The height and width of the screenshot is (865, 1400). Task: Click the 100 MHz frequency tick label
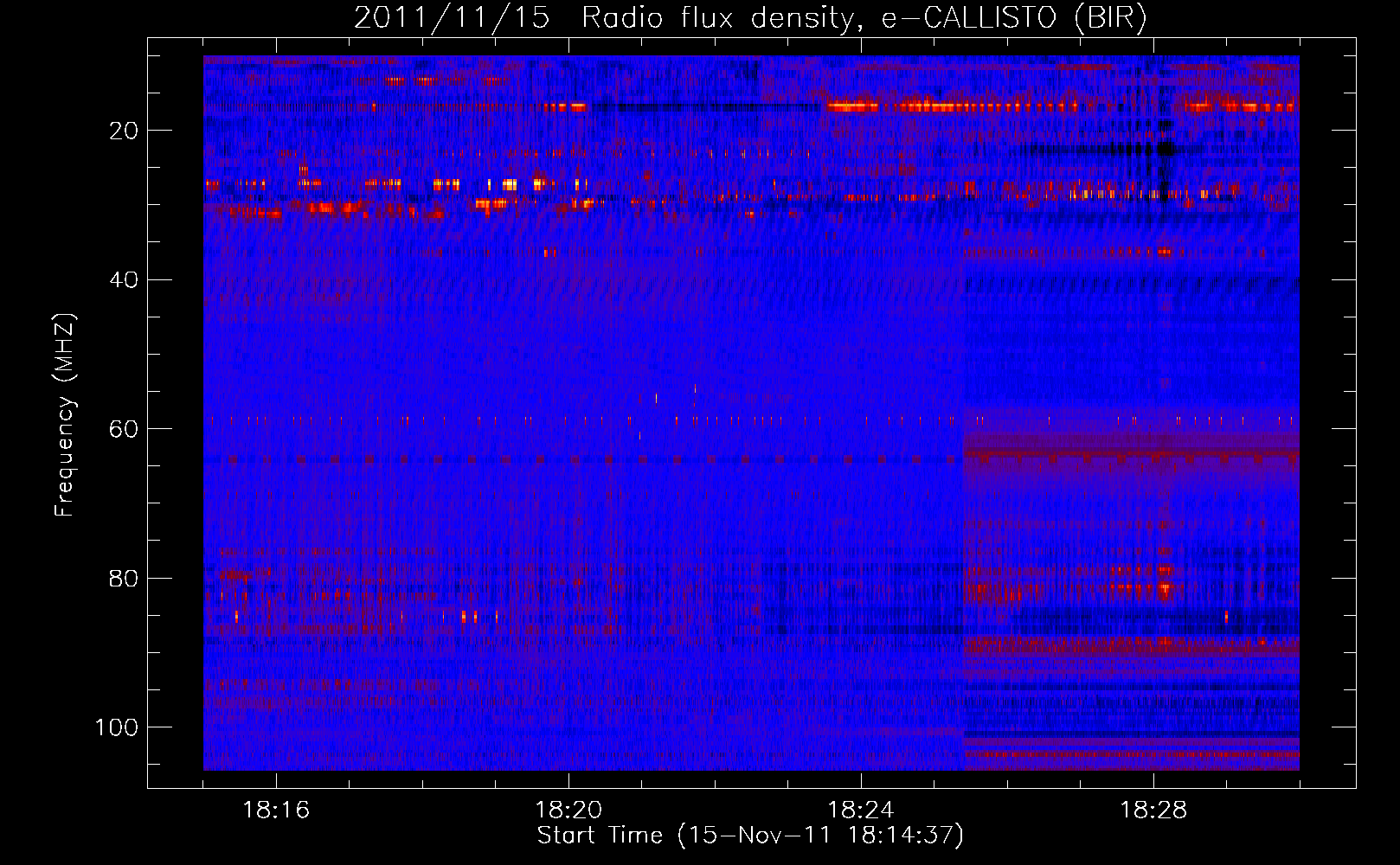[x=117, y=727]
